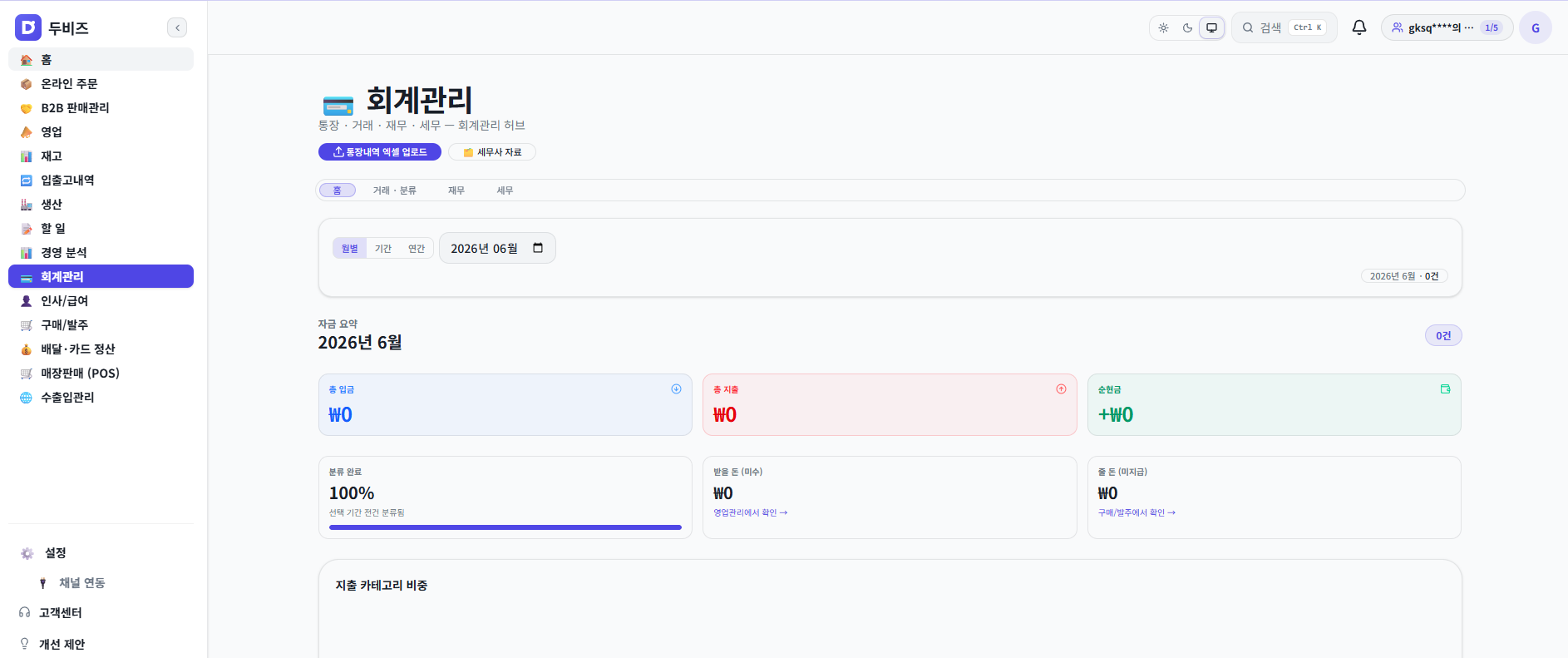The width and height of the screenshot is (1568, 658).
Task: Switch to the 재무 tab
Action: 456,190
